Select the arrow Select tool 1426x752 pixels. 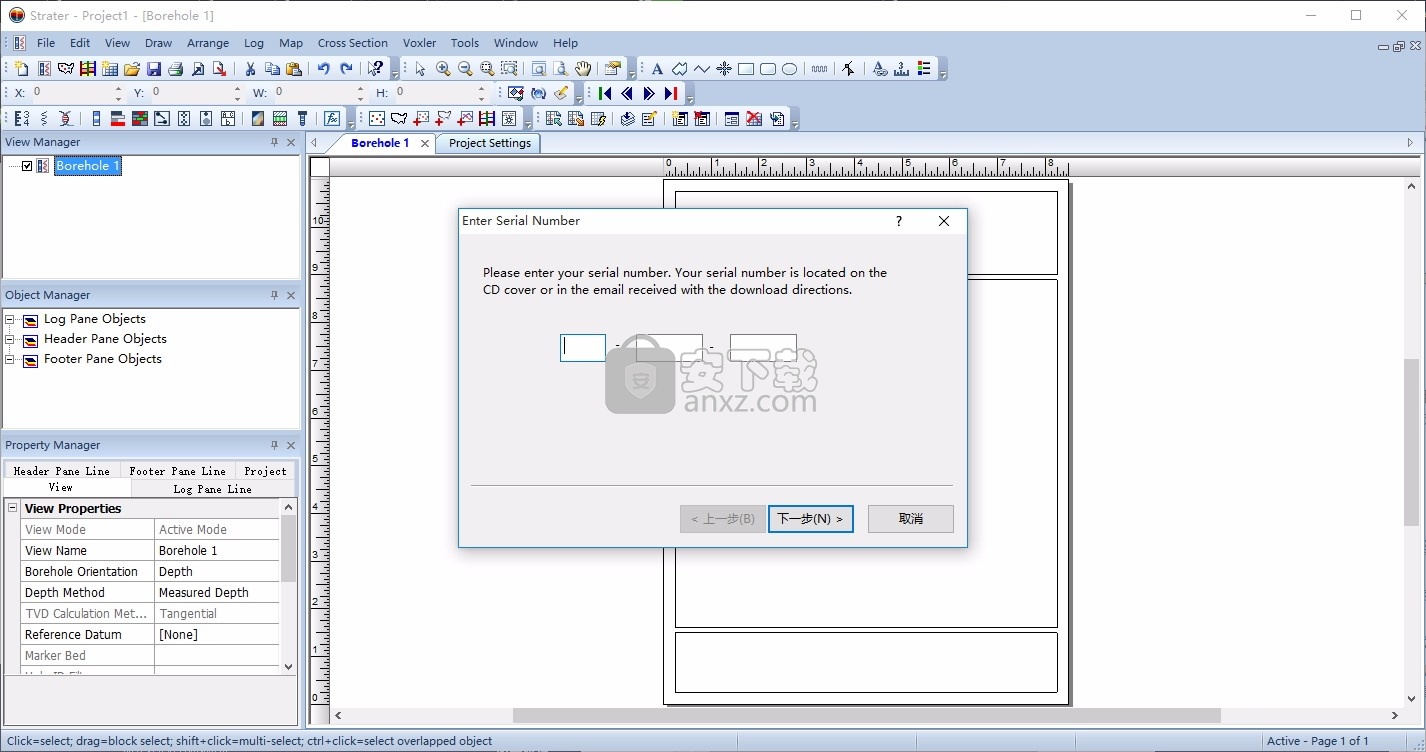pyautogui.click(x=420, y=69)
